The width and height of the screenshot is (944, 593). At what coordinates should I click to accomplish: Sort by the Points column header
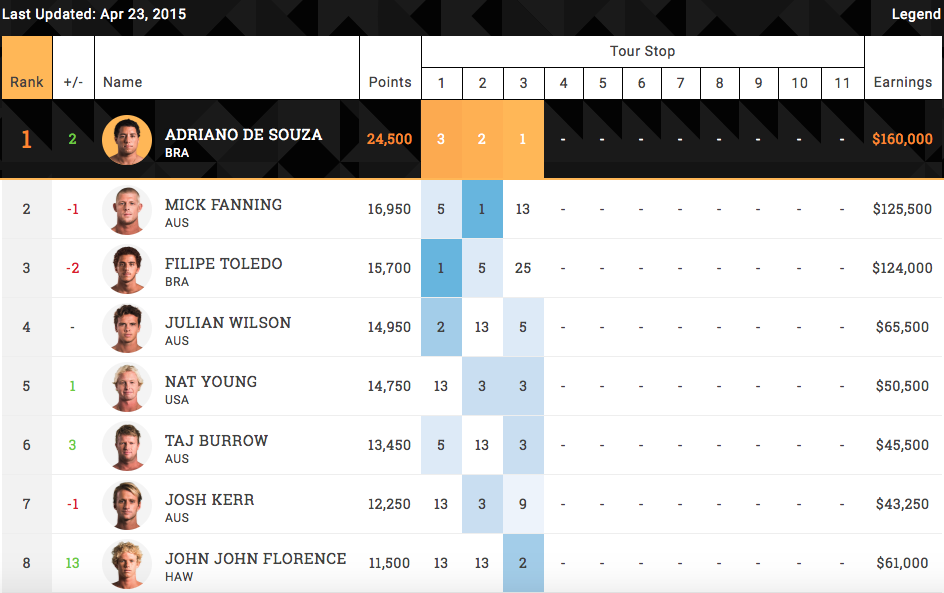click(x=390, y=82)
